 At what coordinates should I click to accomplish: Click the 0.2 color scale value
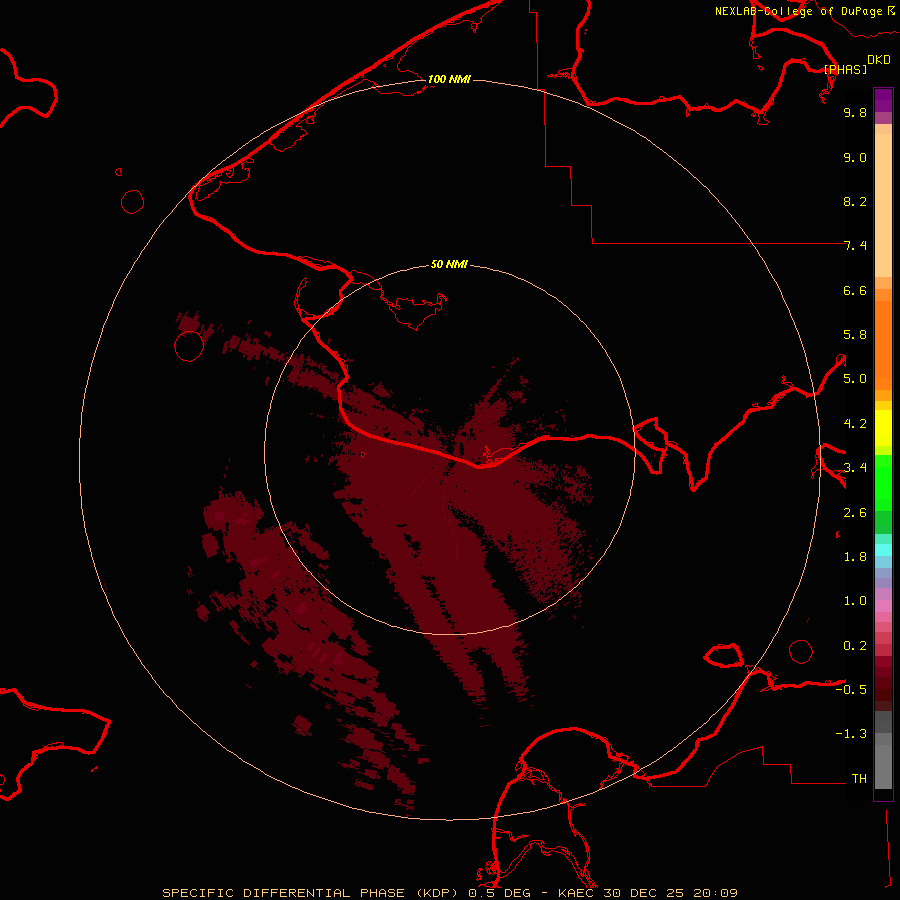tap(855, 646)
